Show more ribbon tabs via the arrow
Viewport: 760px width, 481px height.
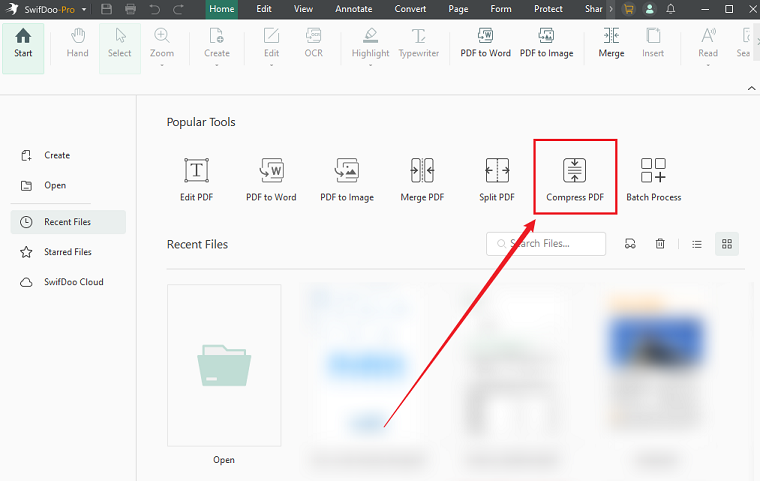tap(611, 9)
